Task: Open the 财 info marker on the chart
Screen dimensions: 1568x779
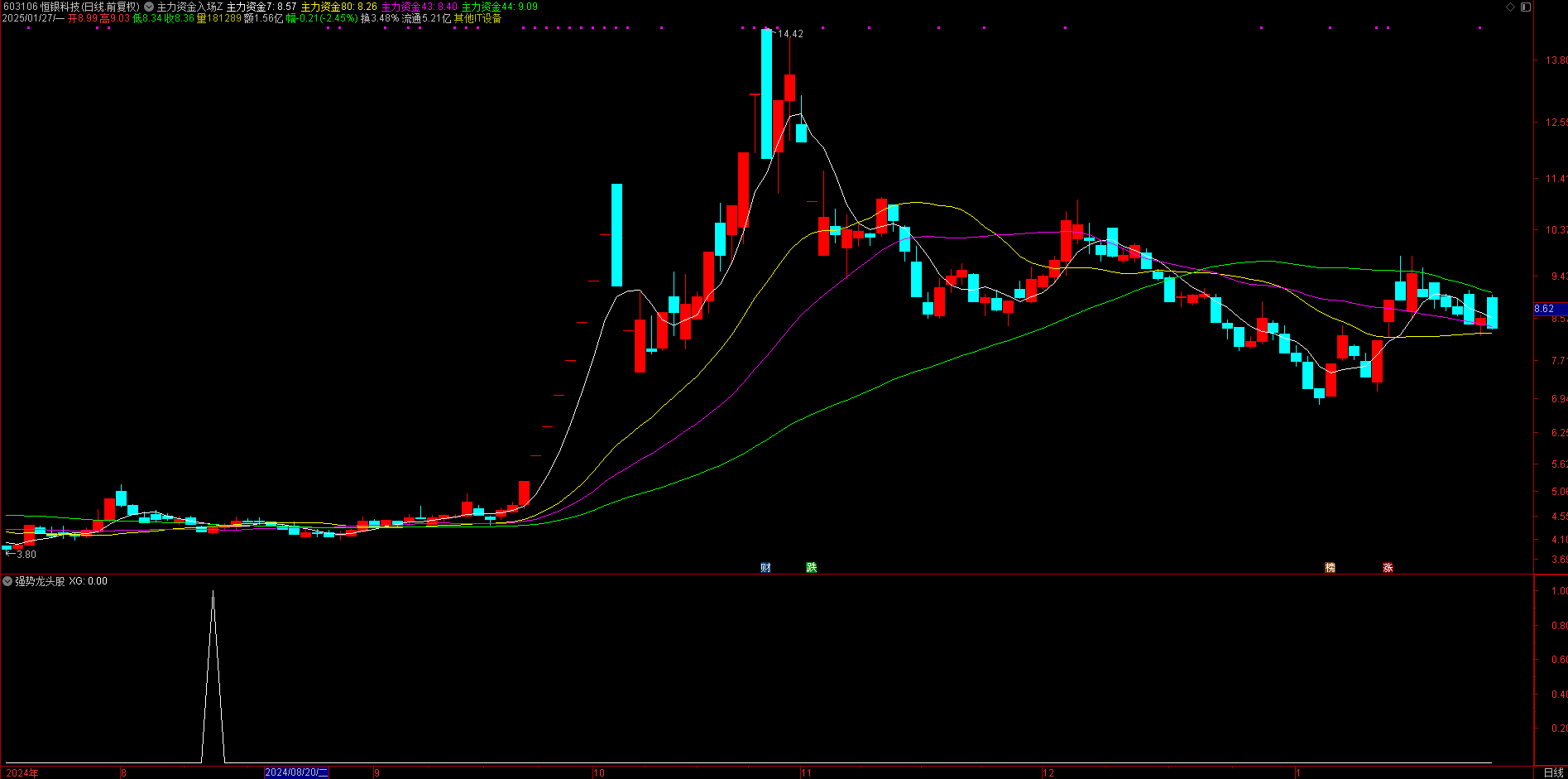Action: [x=765, y=567]
